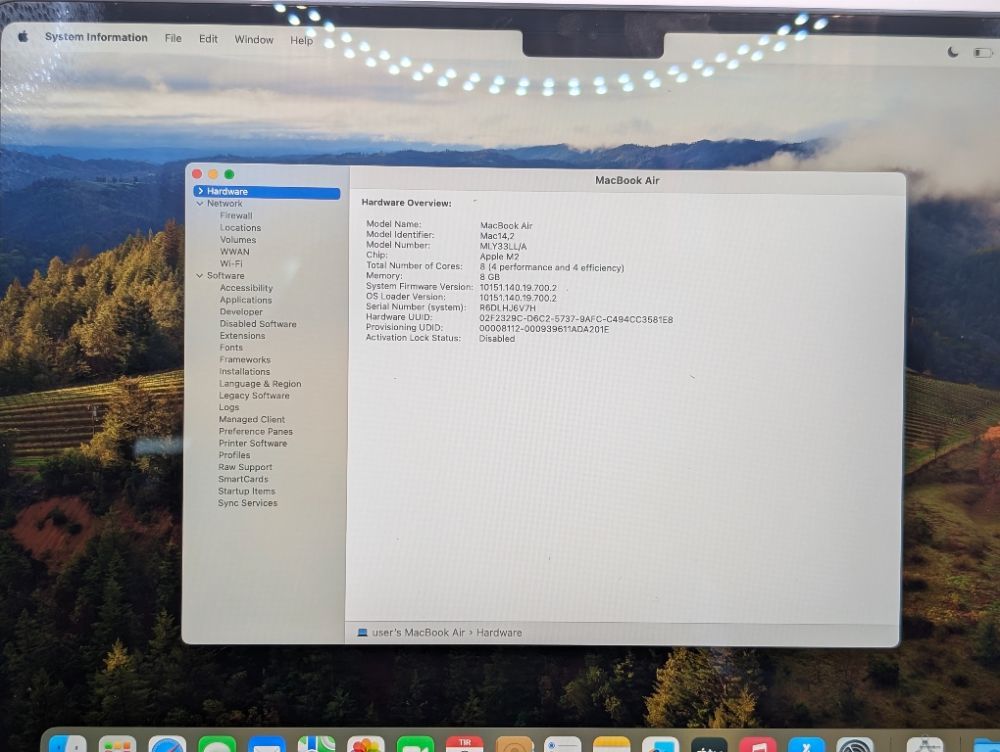Viewport: 1000px width, 752px height.
Task: Click the model identifier value "Mac14,2"
Action: coord(497,236)
